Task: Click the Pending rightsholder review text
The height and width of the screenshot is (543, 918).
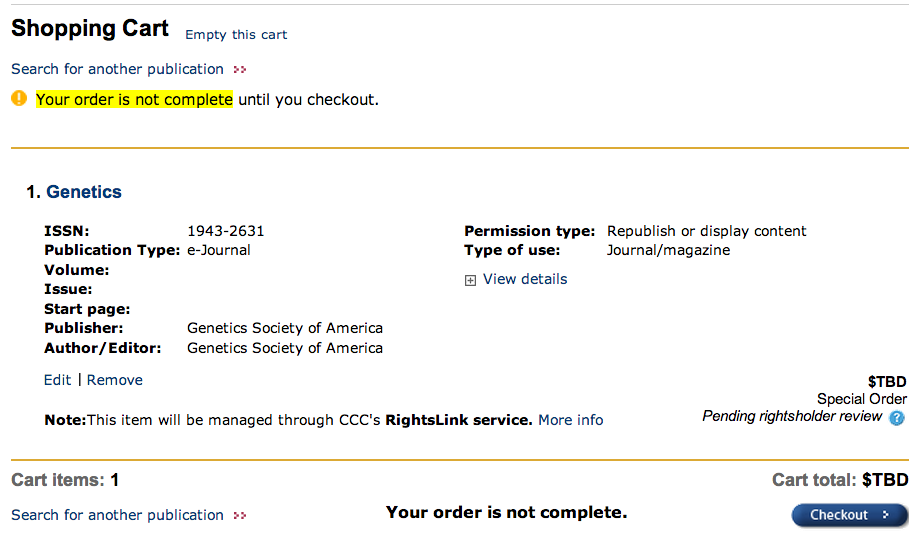Action: (x=792, y=416)
